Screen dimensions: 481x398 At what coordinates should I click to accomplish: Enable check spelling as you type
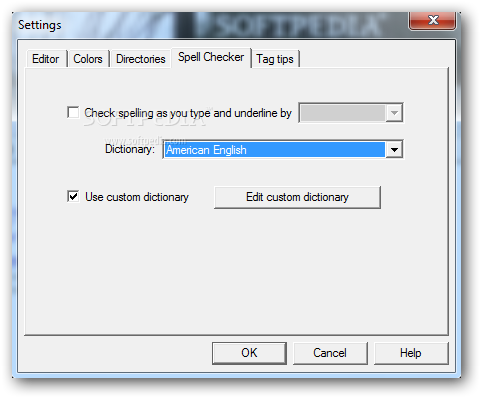coord(73,112)
